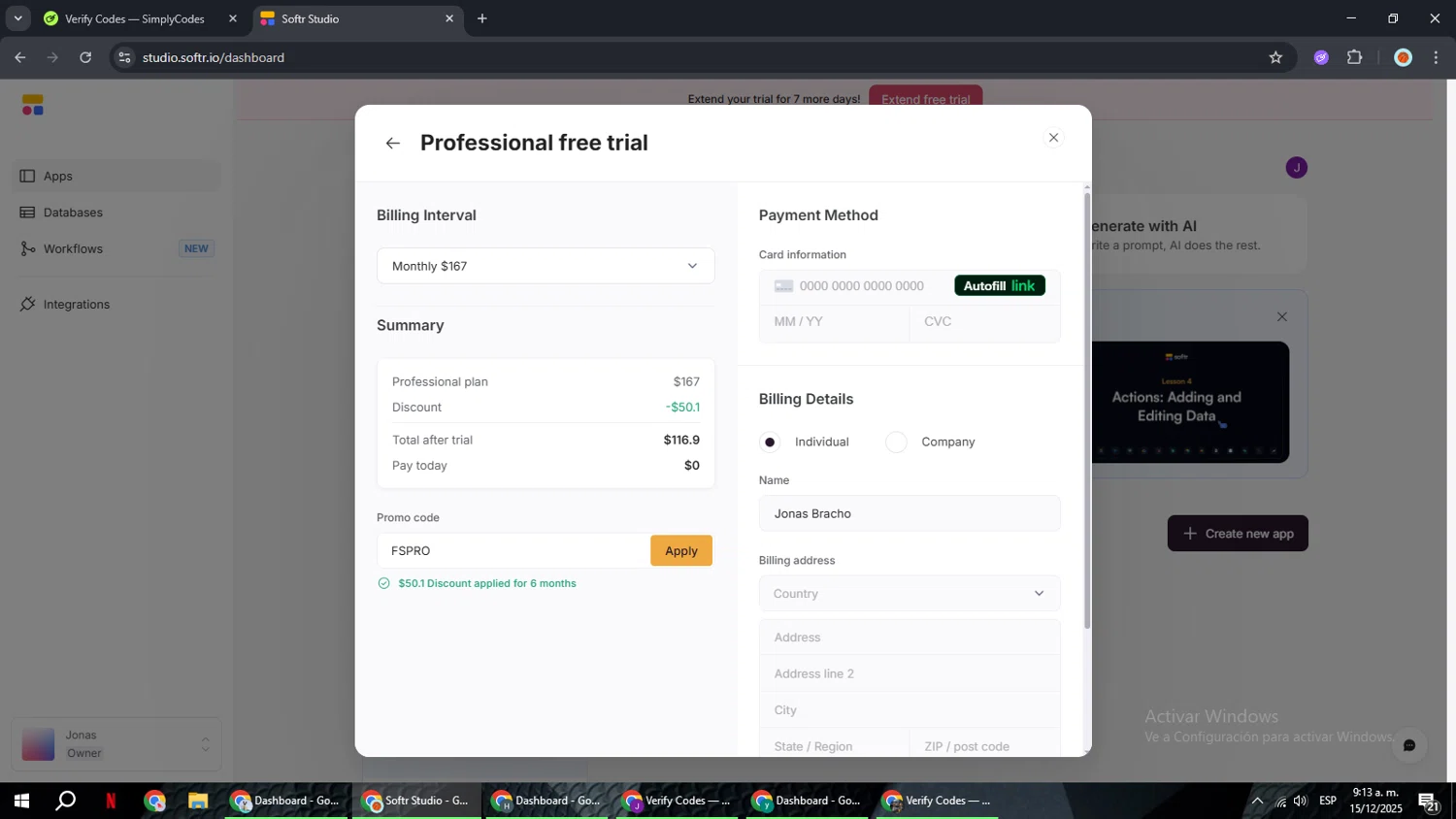Open the Chrome profile avatar

tap(1403, 57)
